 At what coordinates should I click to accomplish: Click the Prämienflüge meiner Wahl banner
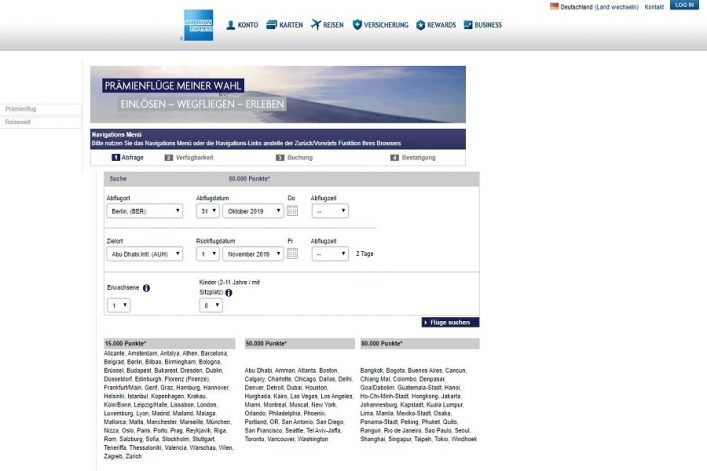pyautogui.click(x=278, y=94)
